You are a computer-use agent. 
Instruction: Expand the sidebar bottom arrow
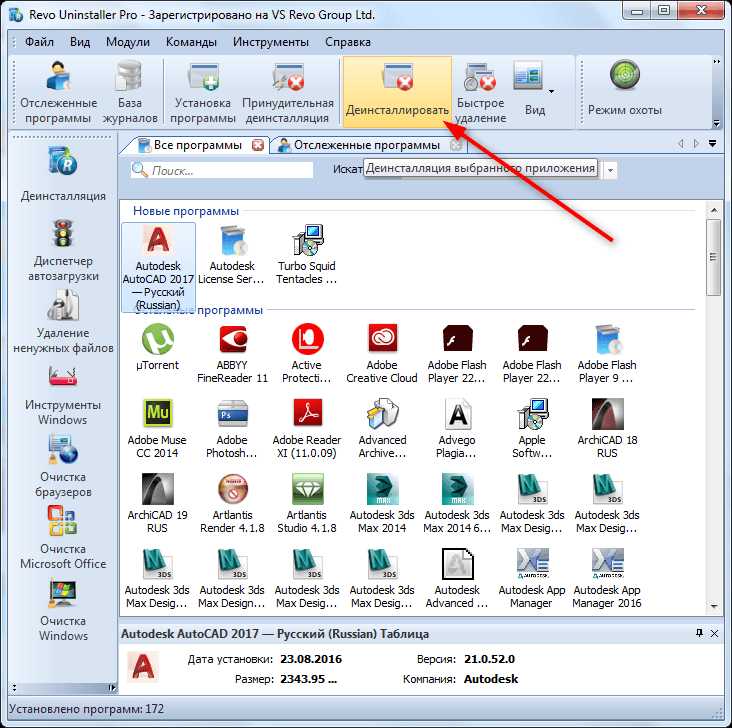click(x=112, y=687)
